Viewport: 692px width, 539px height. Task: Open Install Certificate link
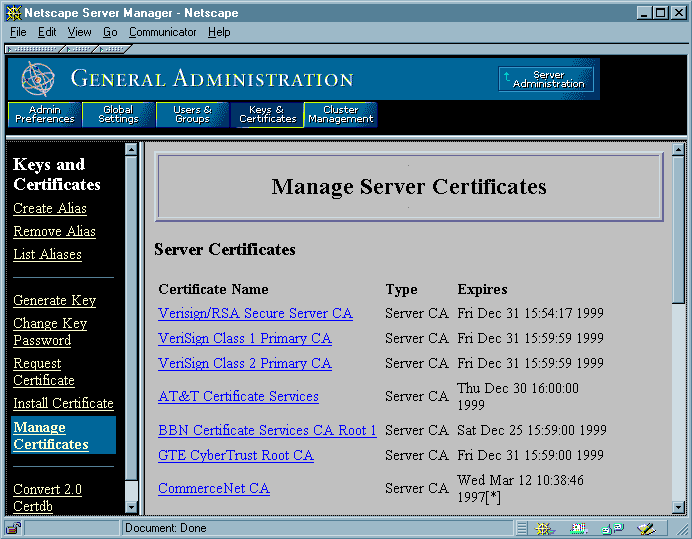(x=64, y=403)
